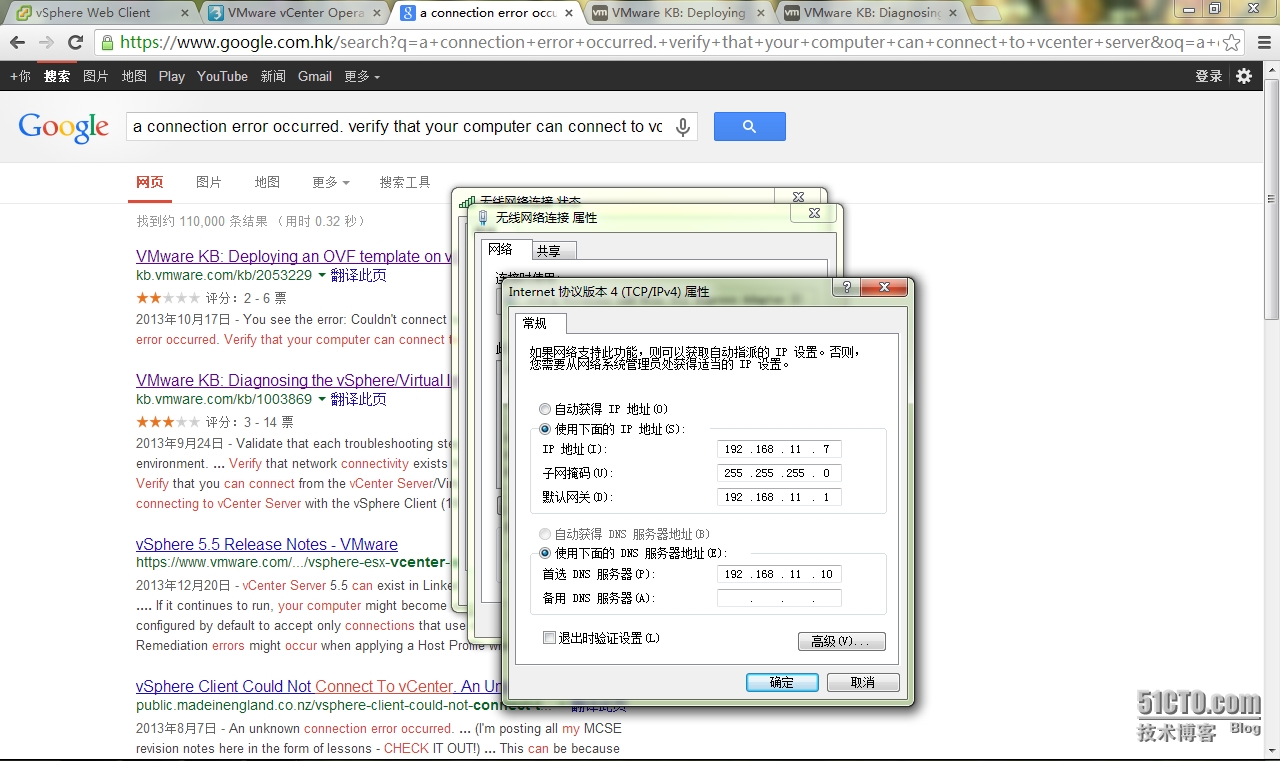1280x761 pixels.
Task: Select use the following IP address
Action: coord(545,429)
